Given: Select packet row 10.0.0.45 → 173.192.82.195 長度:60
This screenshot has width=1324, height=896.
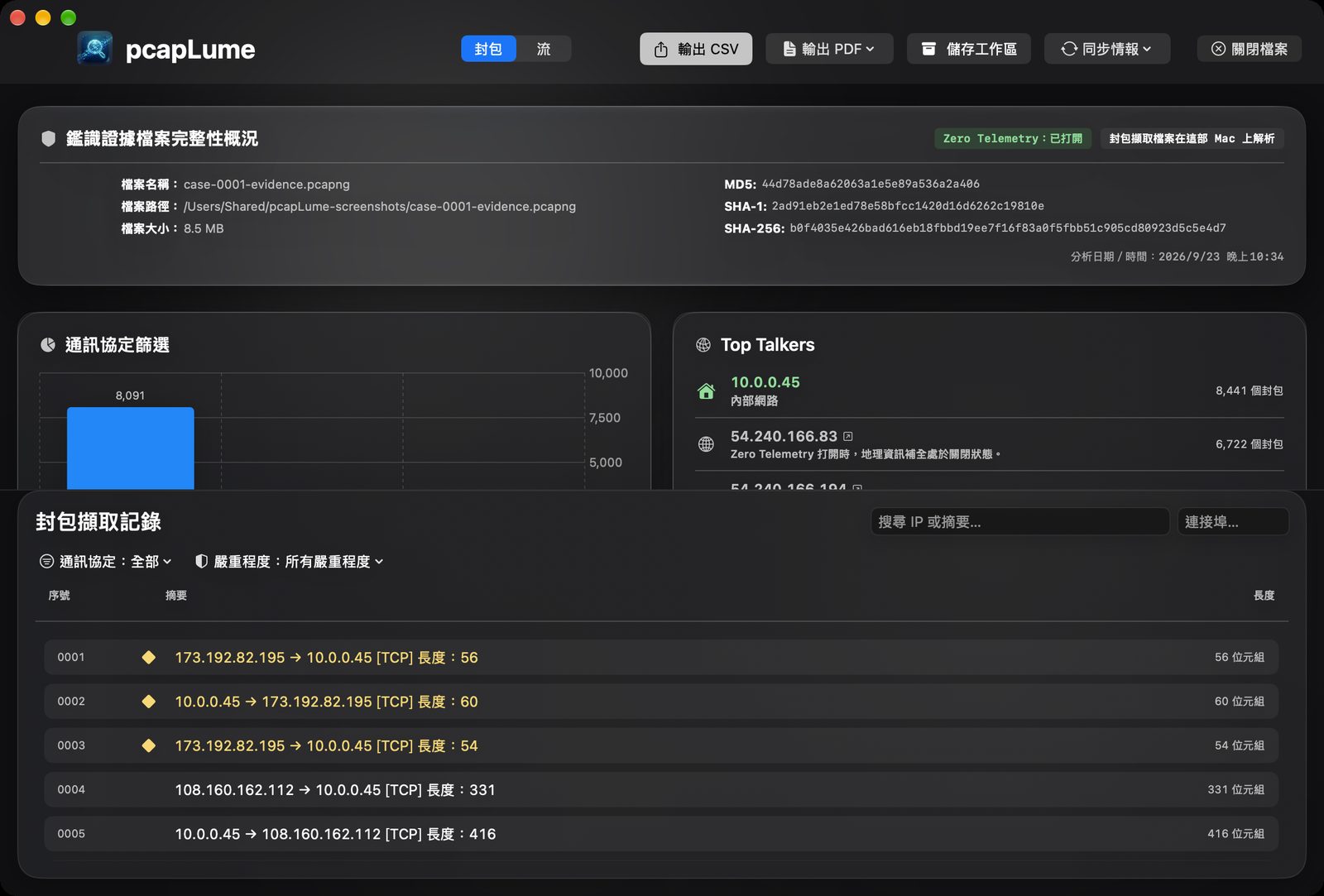Looking at the screenshot, I should click(661, 701).
